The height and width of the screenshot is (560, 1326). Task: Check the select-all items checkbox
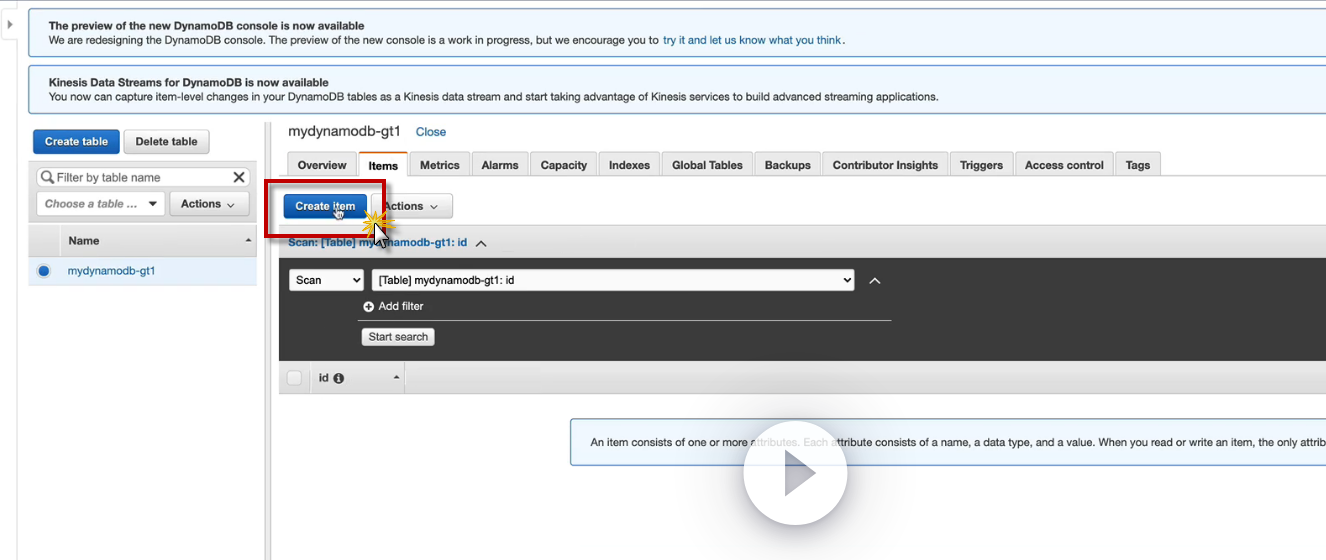click(x=294, y=378)
